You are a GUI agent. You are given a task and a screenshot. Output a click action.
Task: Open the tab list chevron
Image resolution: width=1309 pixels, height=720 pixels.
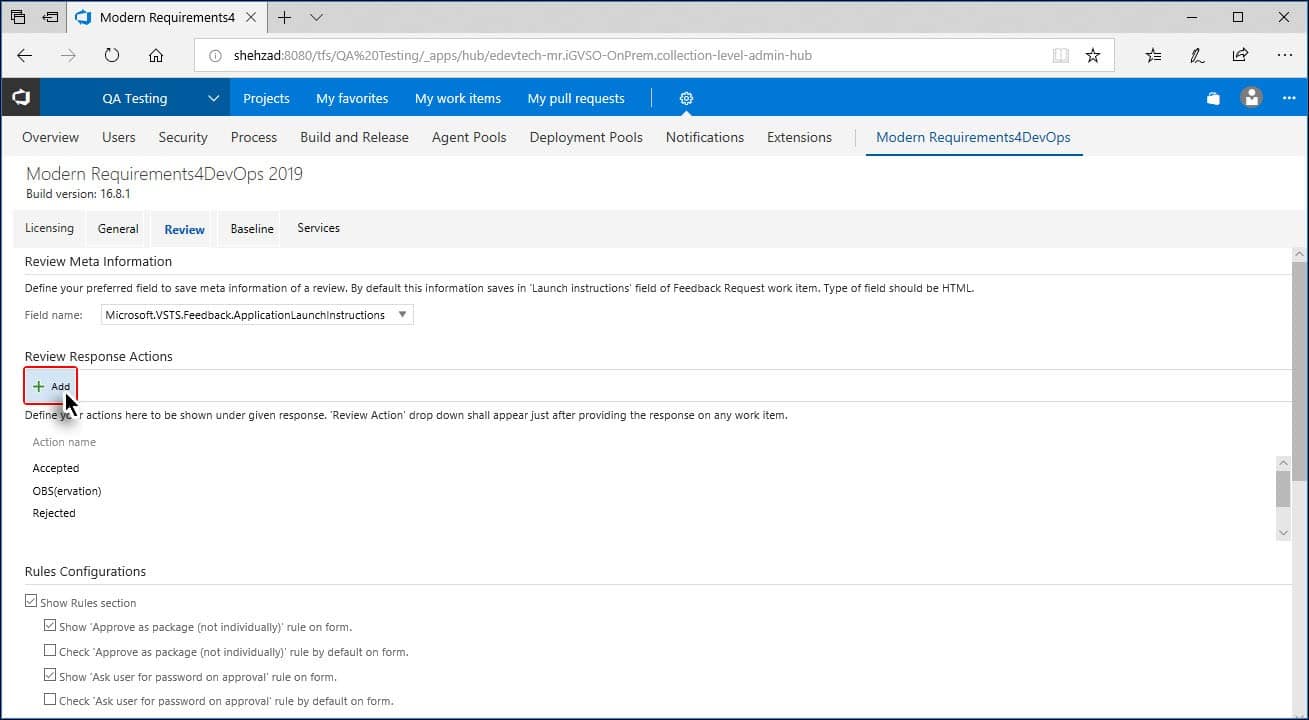(317, 17)
